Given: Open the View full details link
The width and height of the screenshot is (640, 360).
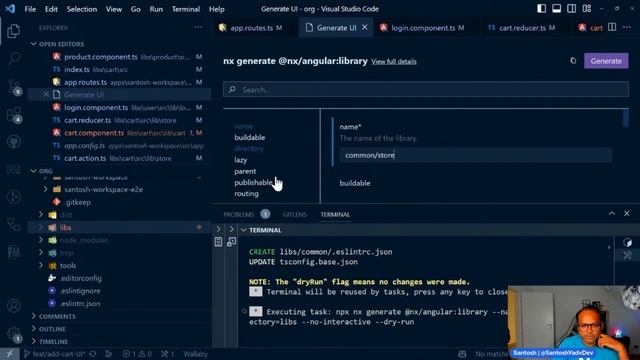Looking at the screenshot, I should (393, 61).
